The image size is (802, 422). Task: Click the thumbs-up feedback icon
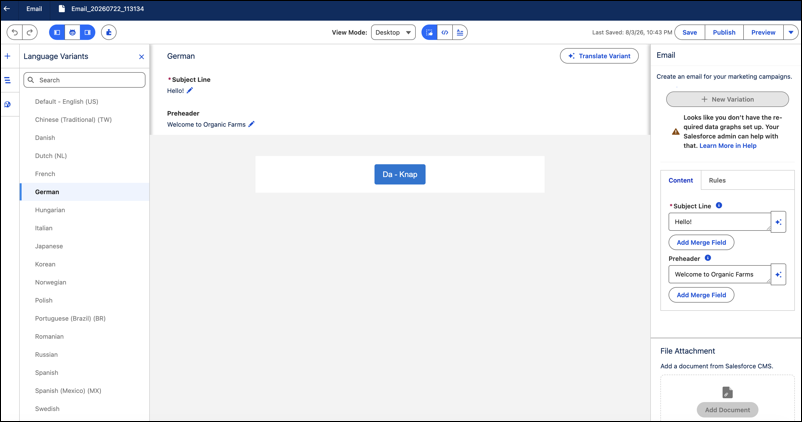point(108,32)
